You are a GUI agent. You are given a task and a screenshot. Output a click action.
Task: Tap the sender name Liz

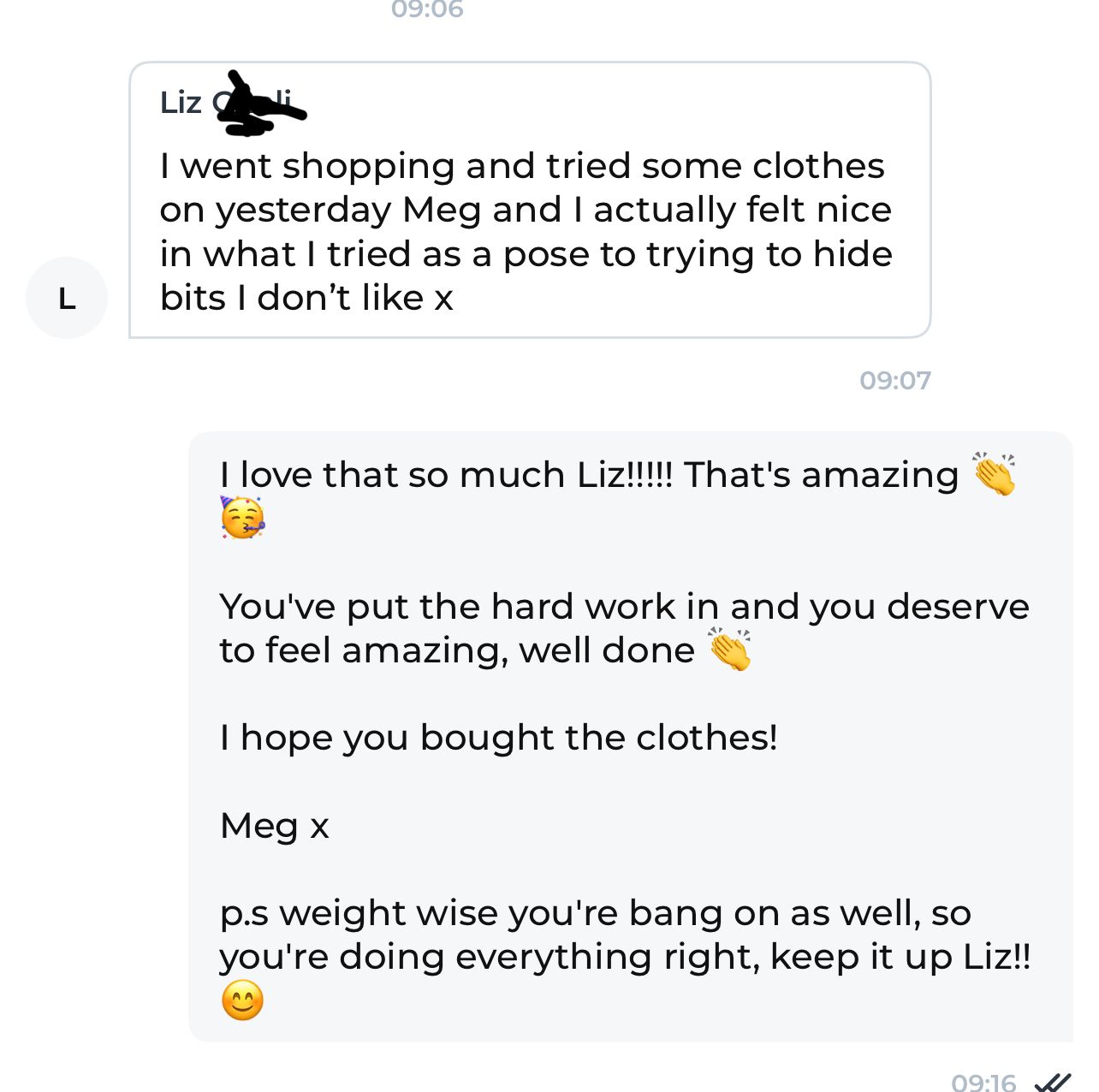click(x=181, y=103)
